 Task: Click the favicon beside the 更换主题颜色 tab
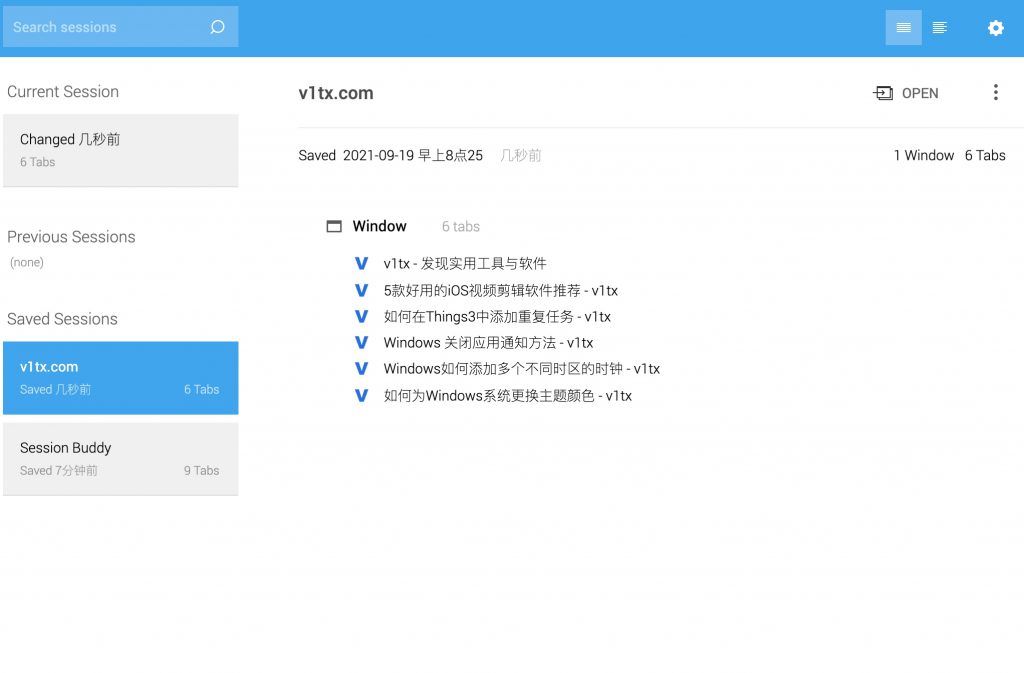361,396
